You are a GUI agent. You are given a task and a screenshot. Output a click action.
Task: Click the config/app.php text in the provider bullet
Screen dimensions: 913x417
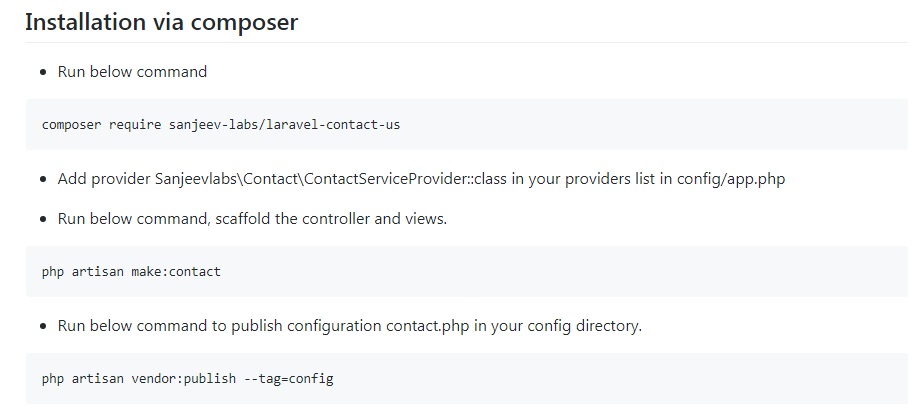731,179
